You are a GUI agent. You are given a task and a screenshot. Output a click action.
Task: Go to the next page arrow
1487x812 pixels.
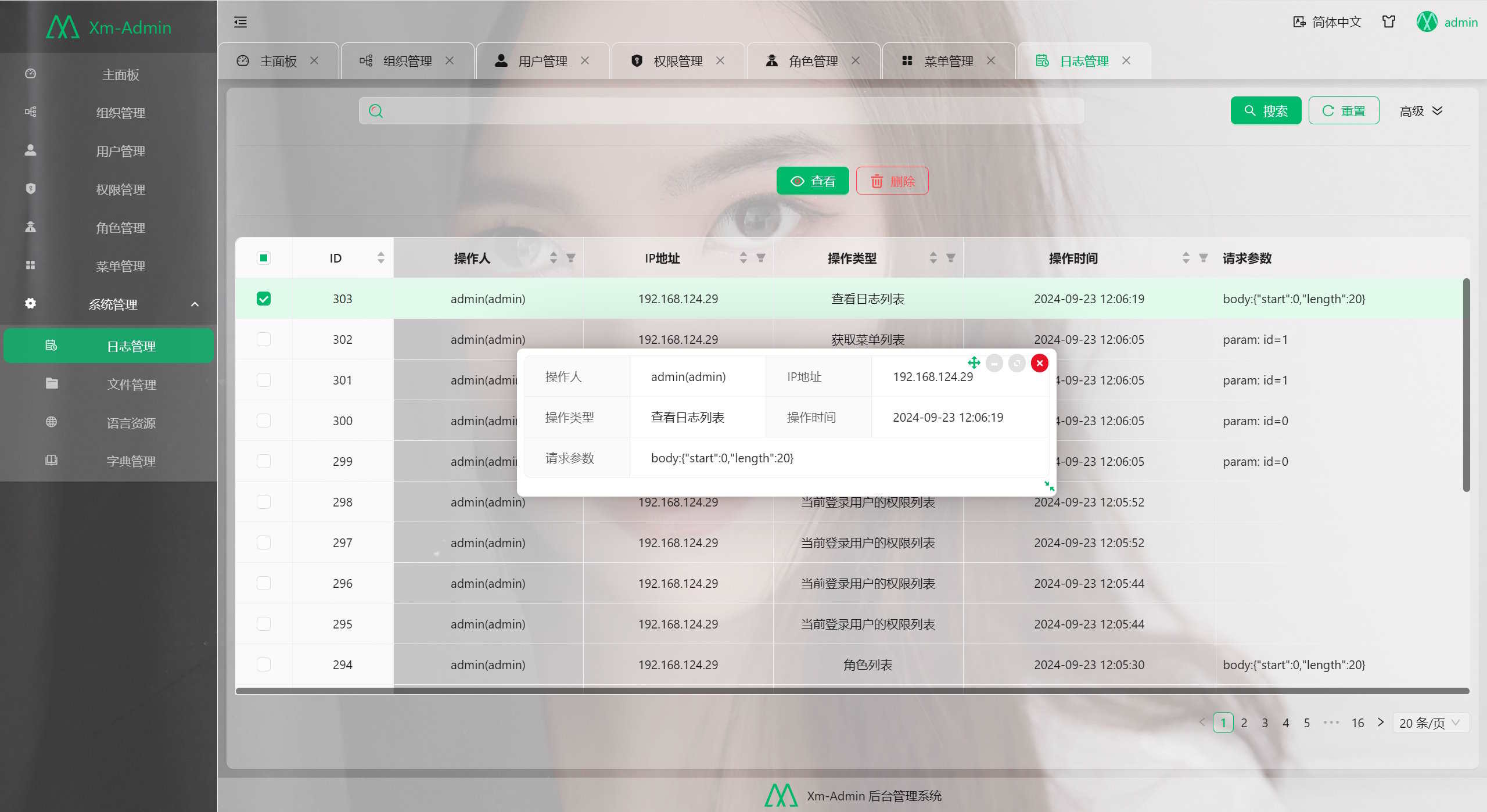coord(1381,722)
